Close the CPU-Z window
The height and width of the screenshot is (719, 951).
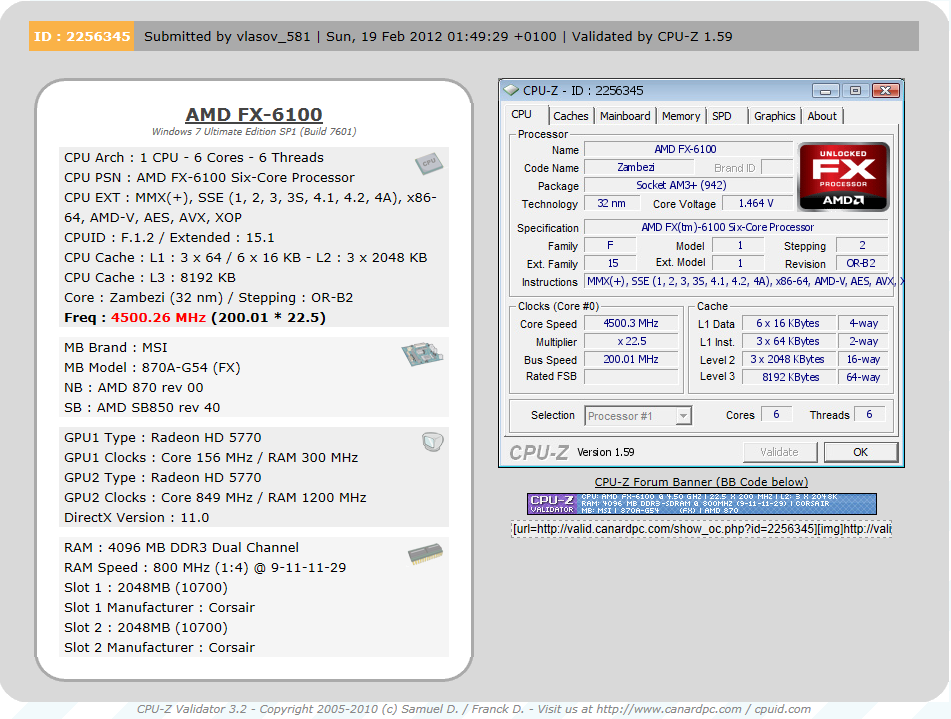pos(884,90)
